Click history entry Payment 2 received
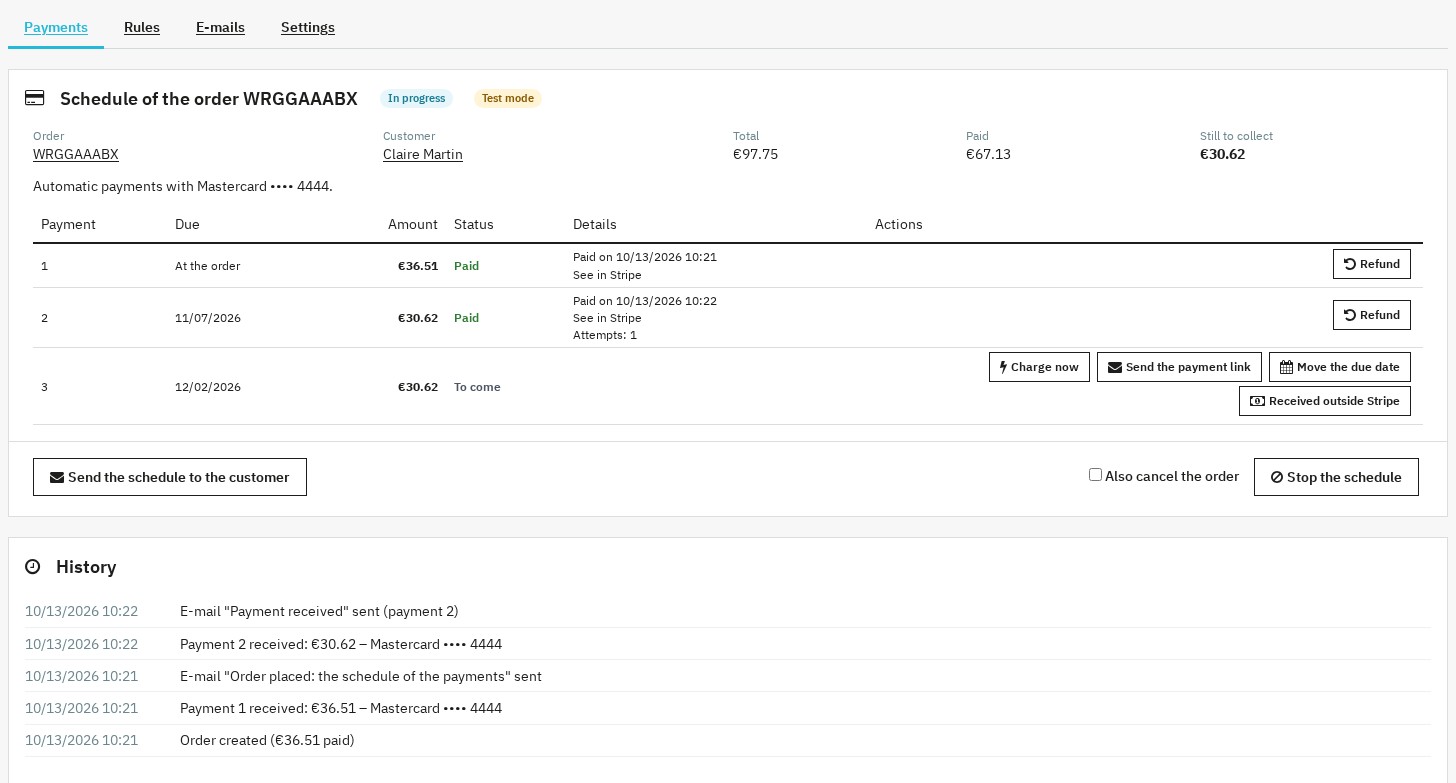Screen dimensions: 1456x783 pyautogui.click(x=341, y=644)
